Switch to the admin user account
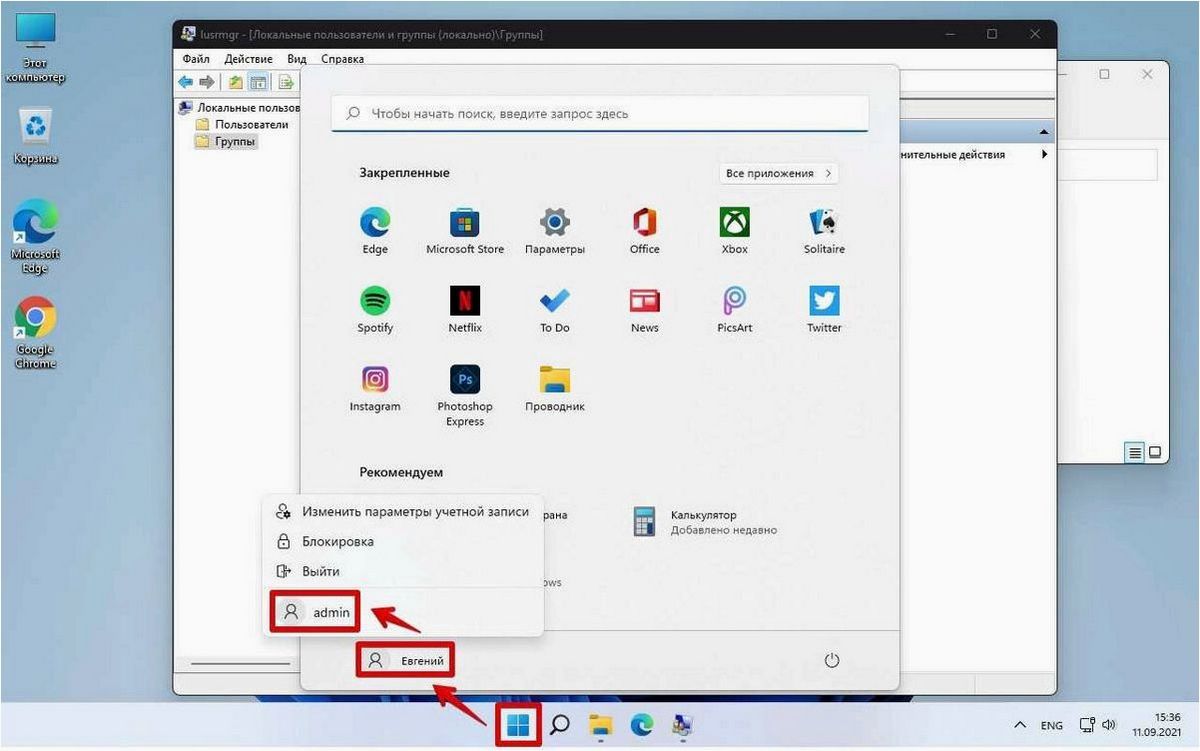 point(315,612)
